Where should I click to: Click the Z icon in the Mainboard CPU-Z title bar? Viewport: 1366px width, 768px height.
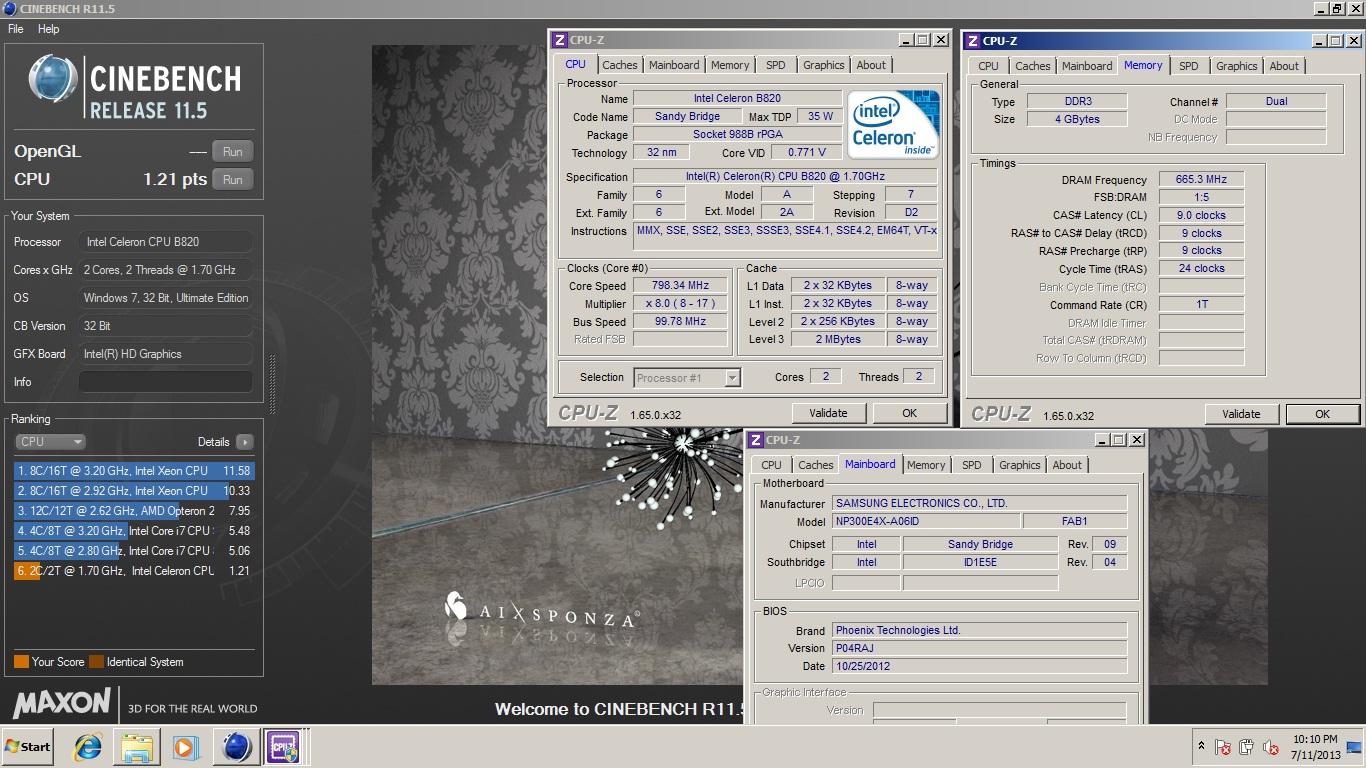pos(756,440)
